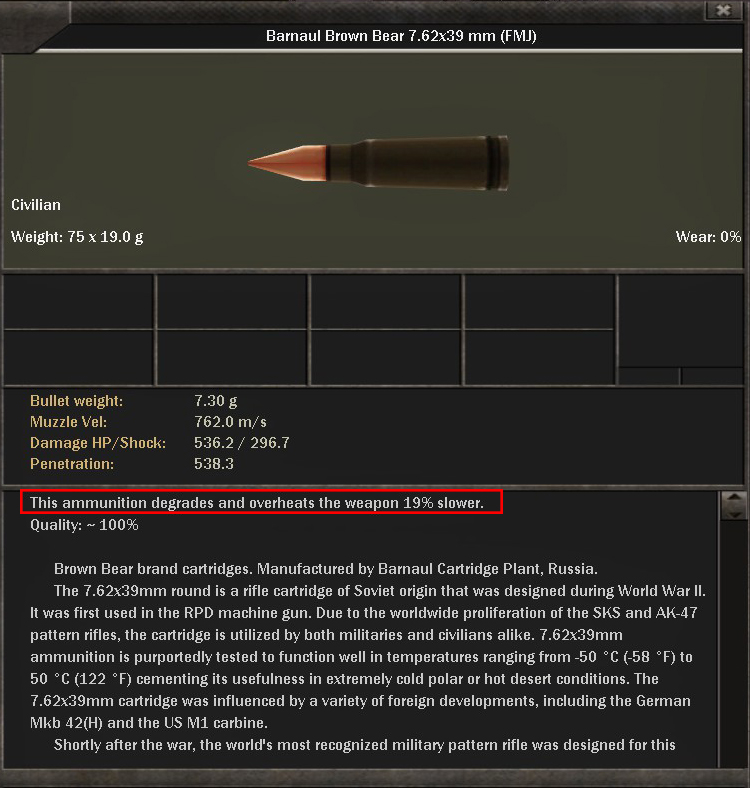750x788 pixels.
Task: Select the first empty bottom-row slot
Action: pyautogui.click(x=78, y=358)
